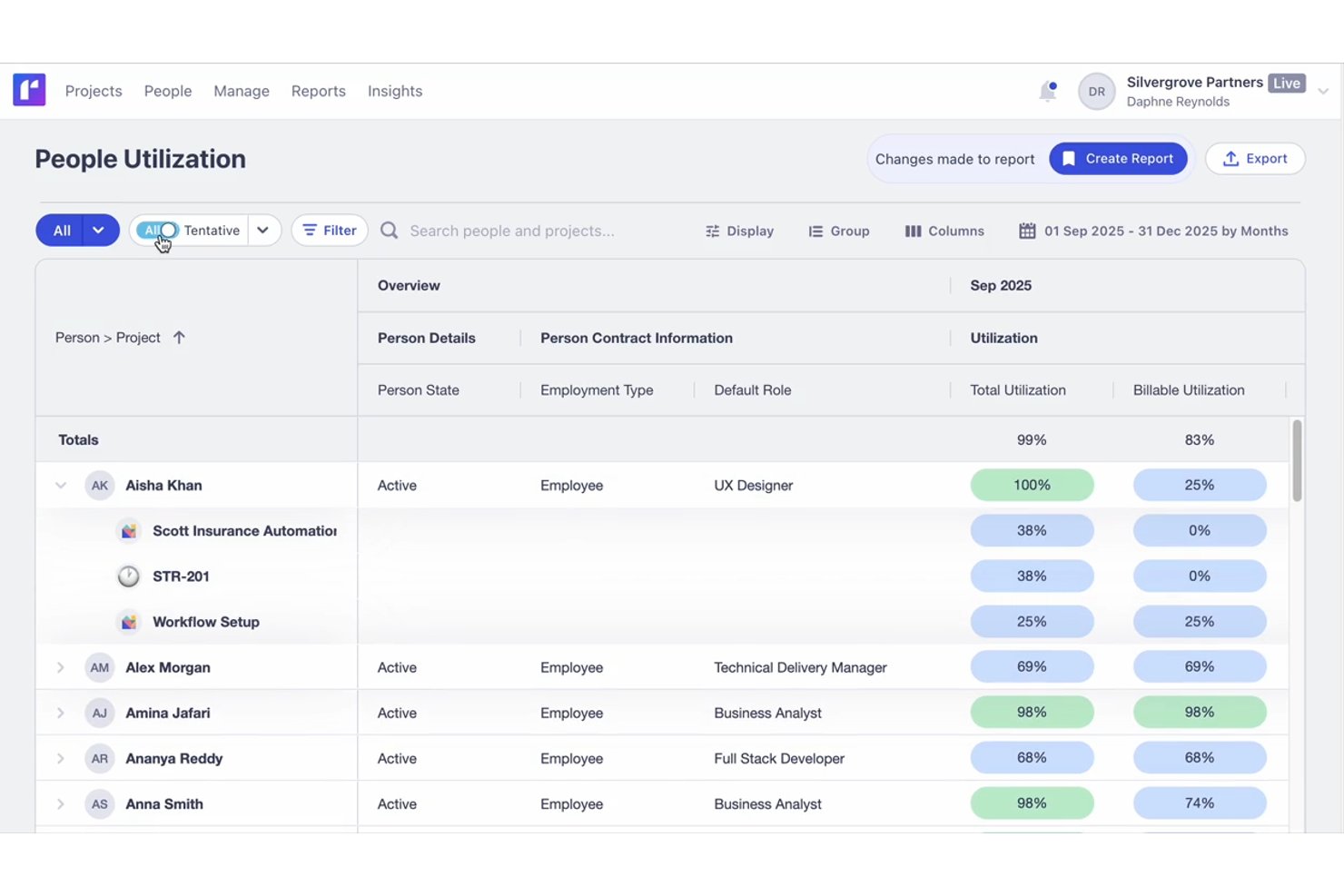This screenshot has height=896, width=1344.
Task: Select the Scott Insurance Automation project row
Action: tap(661, 531)
